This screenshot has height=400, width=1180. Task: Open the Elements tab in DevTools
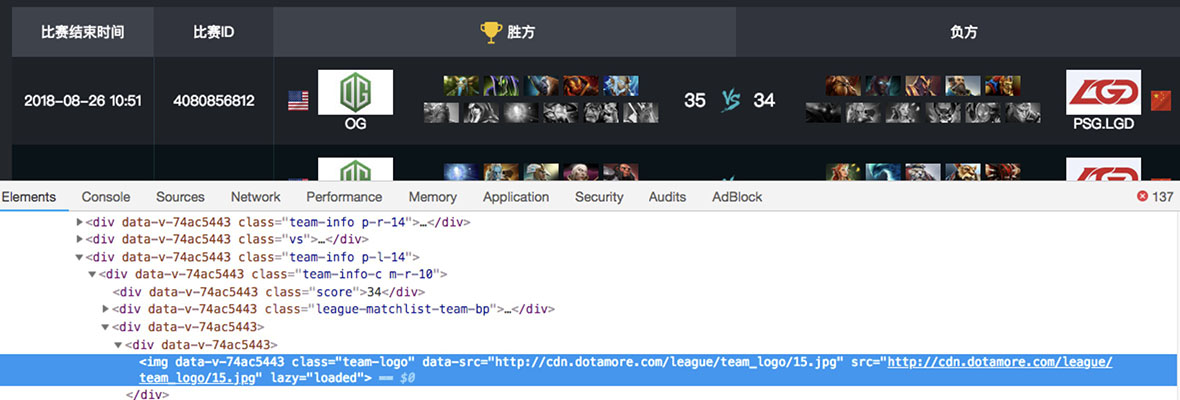pos(29,197)
